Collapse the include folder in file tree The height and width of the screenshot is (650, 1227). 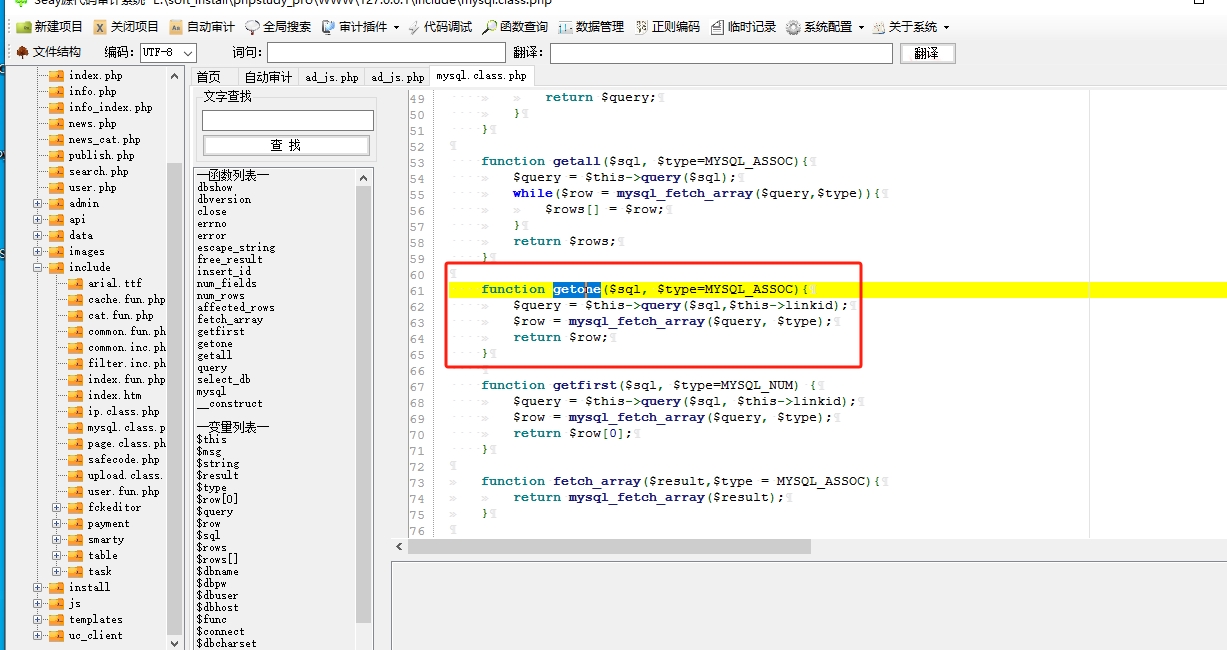click(38, 268)
